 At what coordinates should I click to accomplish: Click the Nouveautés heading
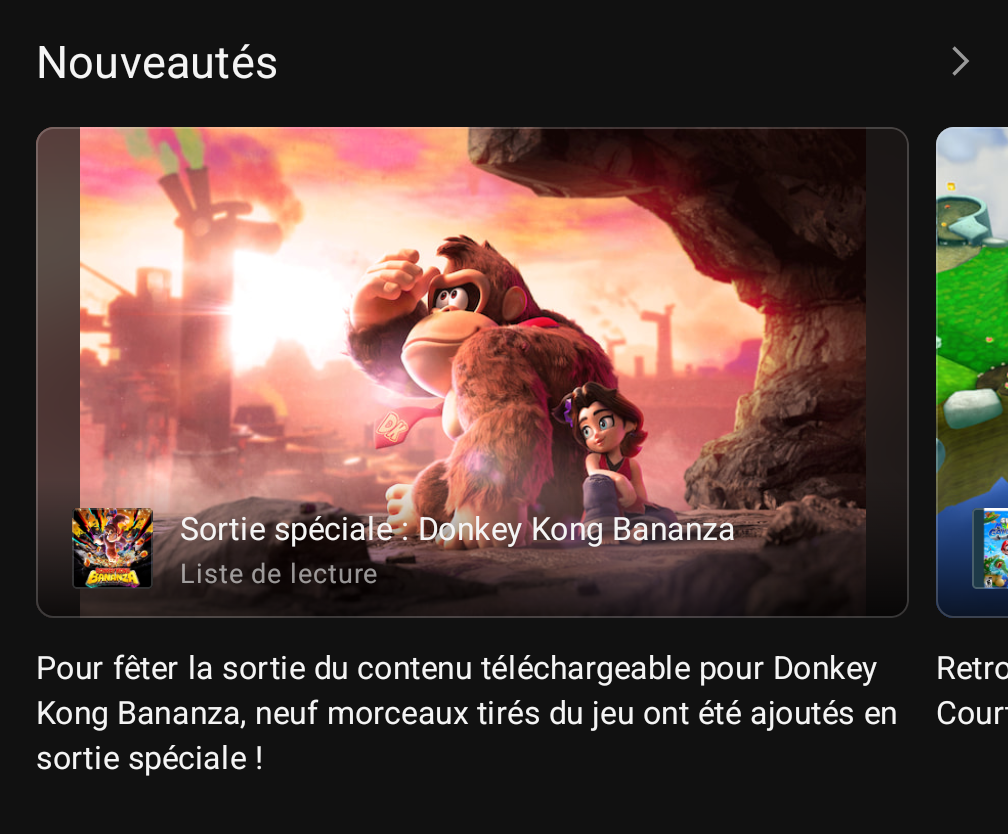(x=157, y=62)
